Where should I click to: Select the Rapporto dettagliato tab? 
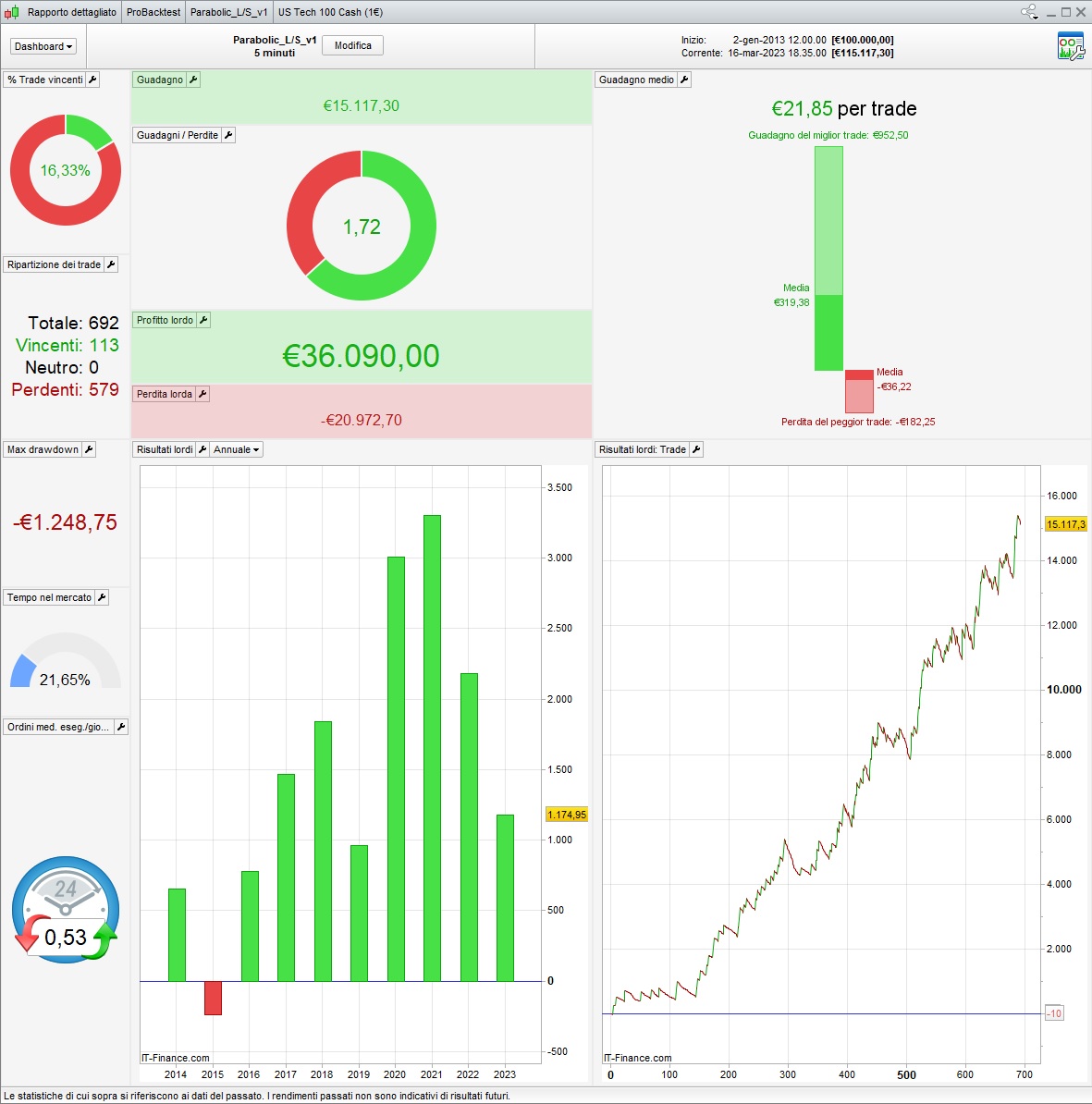[x=72, y=12]
